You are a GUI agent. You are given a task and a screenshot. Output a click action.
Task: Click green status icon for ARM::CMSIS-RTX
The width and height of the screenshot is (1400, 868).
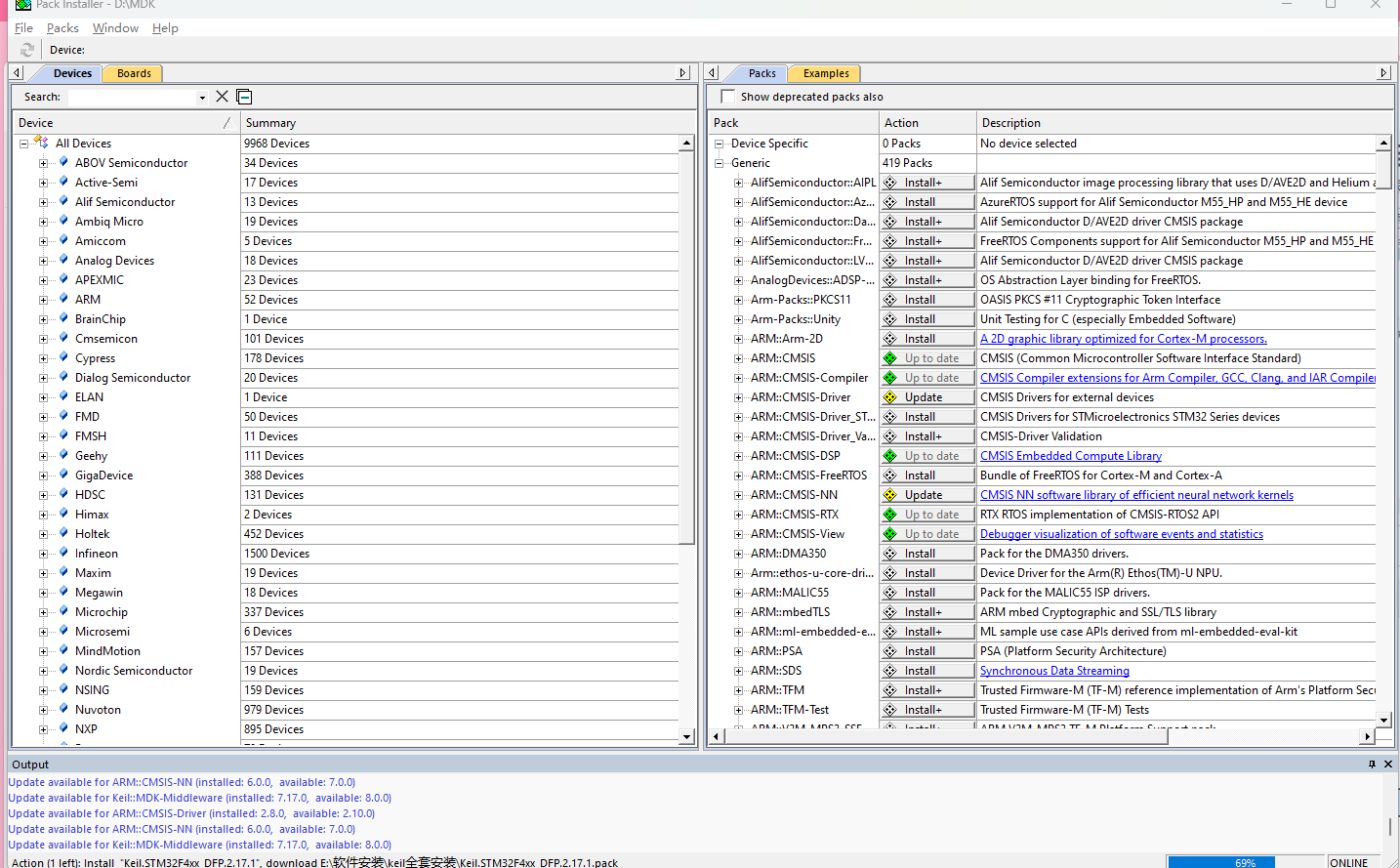890,515
